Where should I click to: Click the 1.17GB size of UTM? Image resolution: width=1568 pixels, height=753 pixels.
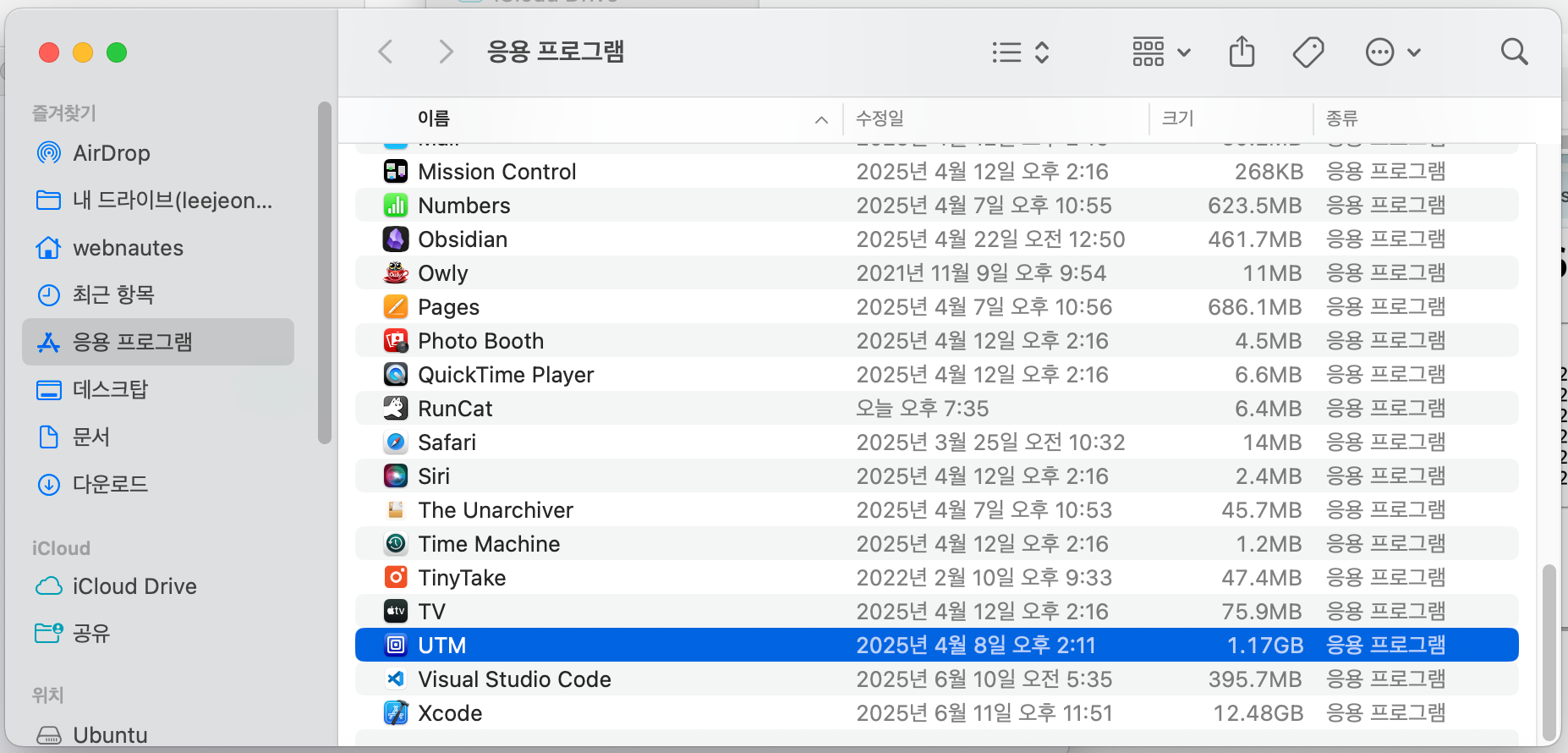1265,646
